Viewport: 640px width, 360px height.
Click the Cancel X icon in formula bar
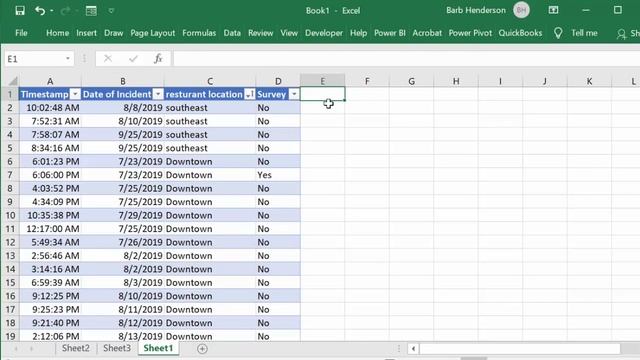[108, 59]
